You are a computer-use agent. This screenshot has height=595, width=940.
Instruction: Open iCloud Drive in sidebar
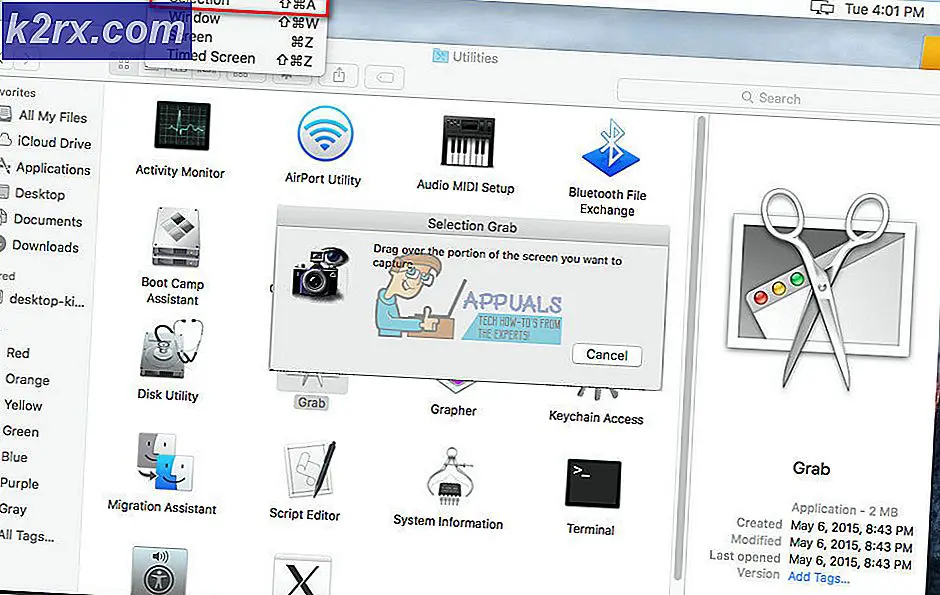pyautogui.click(x=54, y=142)
